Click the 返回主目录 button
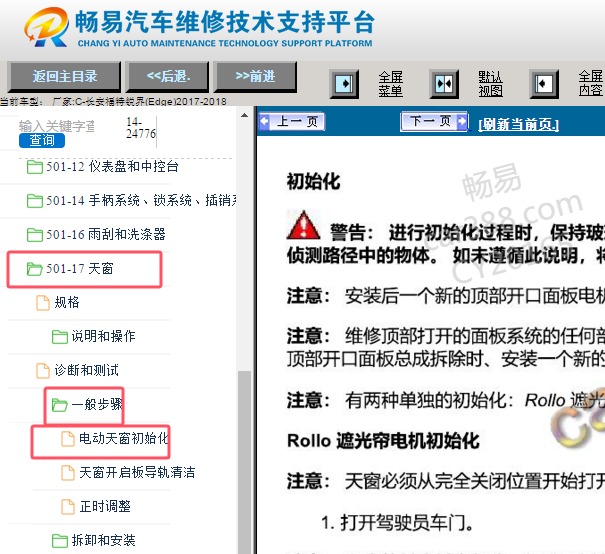 tap(64, 76)
